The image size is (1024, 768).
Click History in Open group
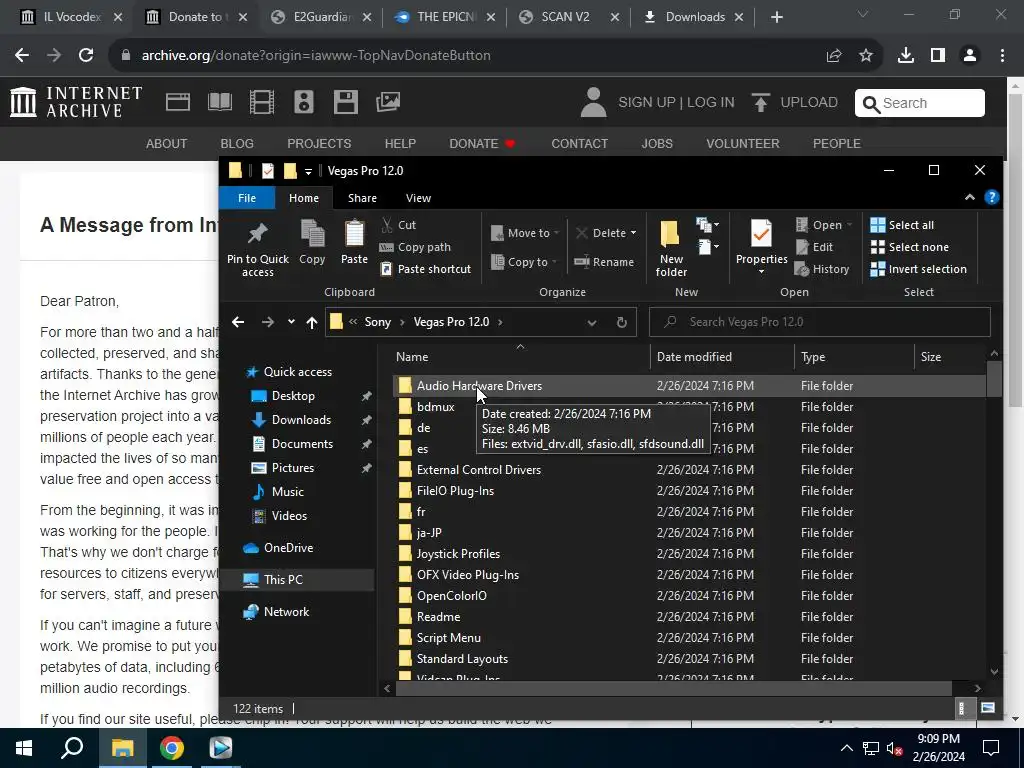point(822,269)
